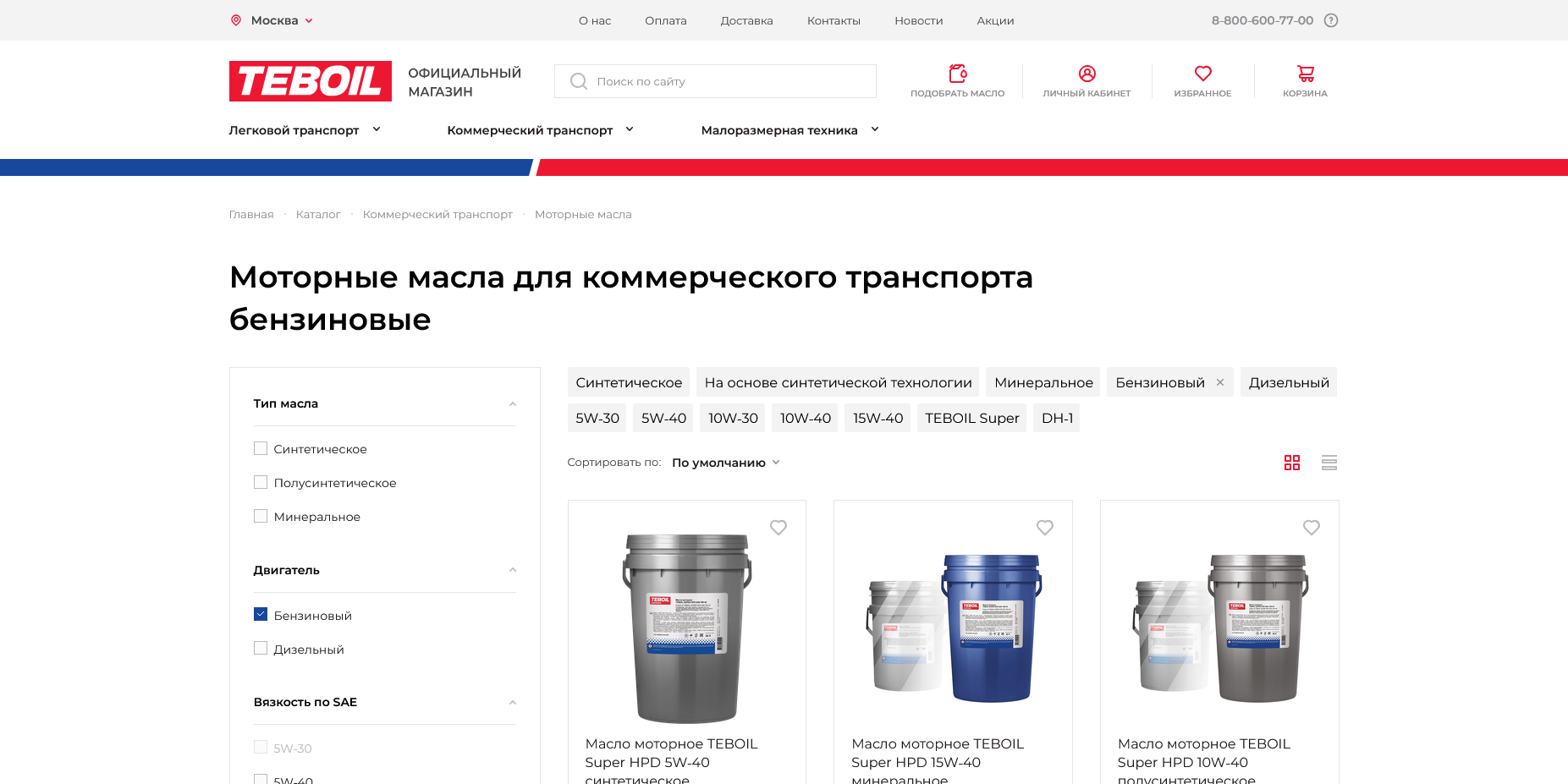
Task: Add TEBOIL Super HPD 5W-40 to favorites
Action: (x=778, y=528)
